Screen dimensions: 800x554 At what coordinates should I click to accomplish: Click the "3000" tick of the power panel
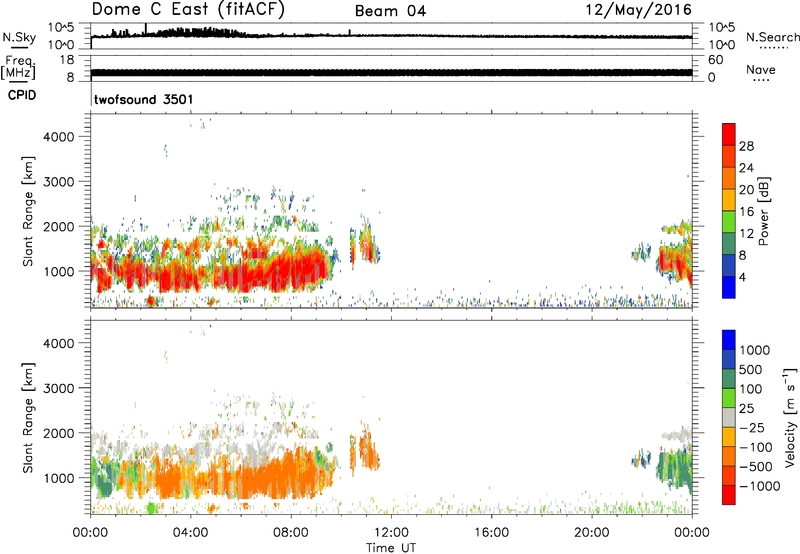tap(59, 182)
